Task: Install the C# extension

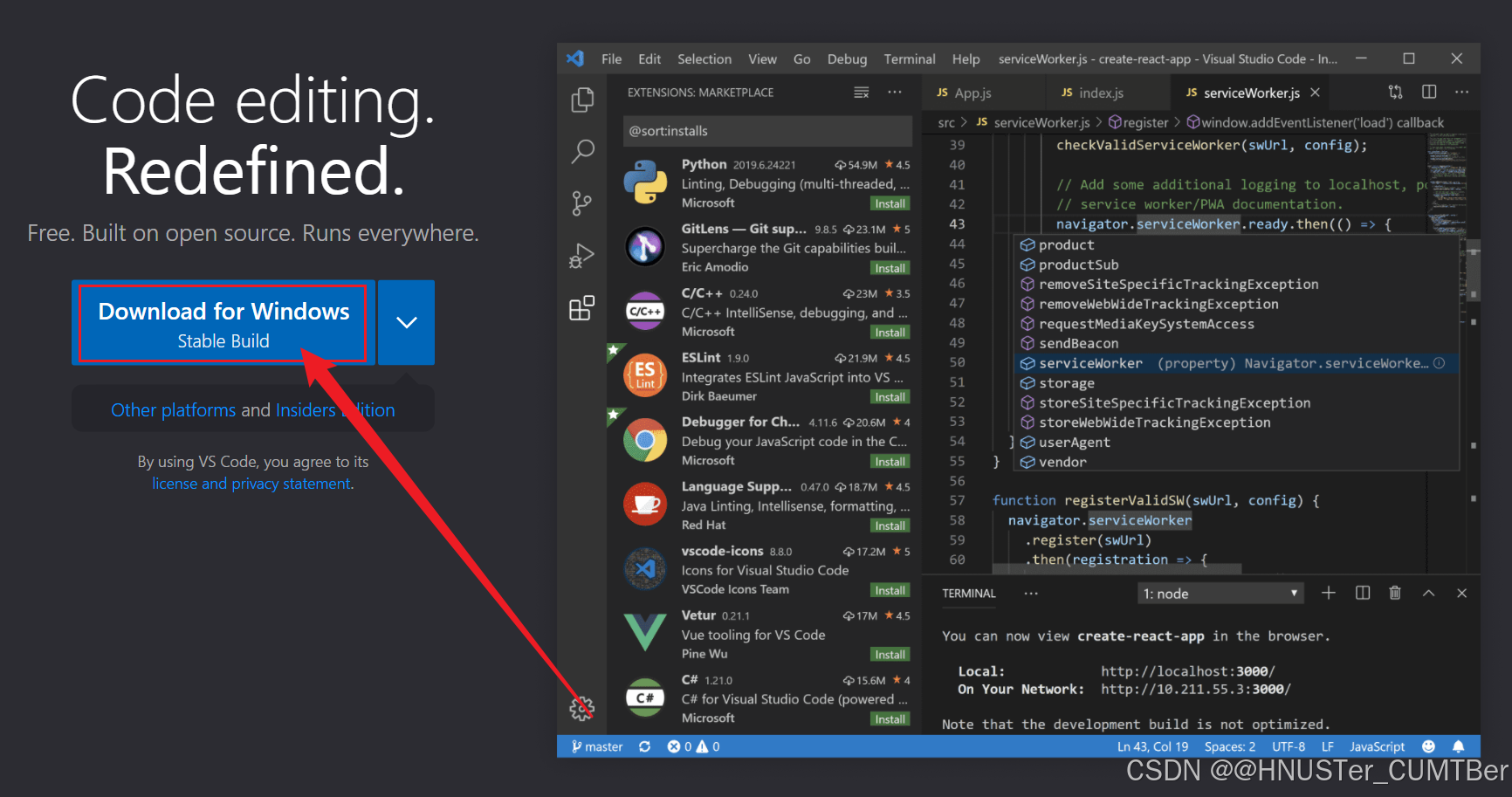Action: pyautogui.click(x=890, y=719)
